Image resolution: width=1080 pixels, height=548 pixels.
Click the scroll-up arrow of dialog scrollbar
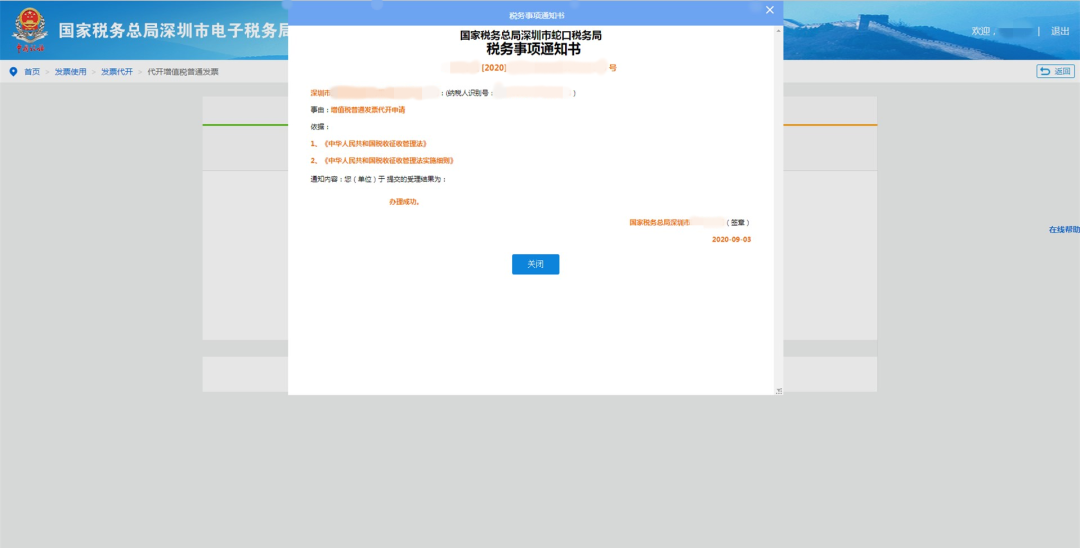point(779,31)
